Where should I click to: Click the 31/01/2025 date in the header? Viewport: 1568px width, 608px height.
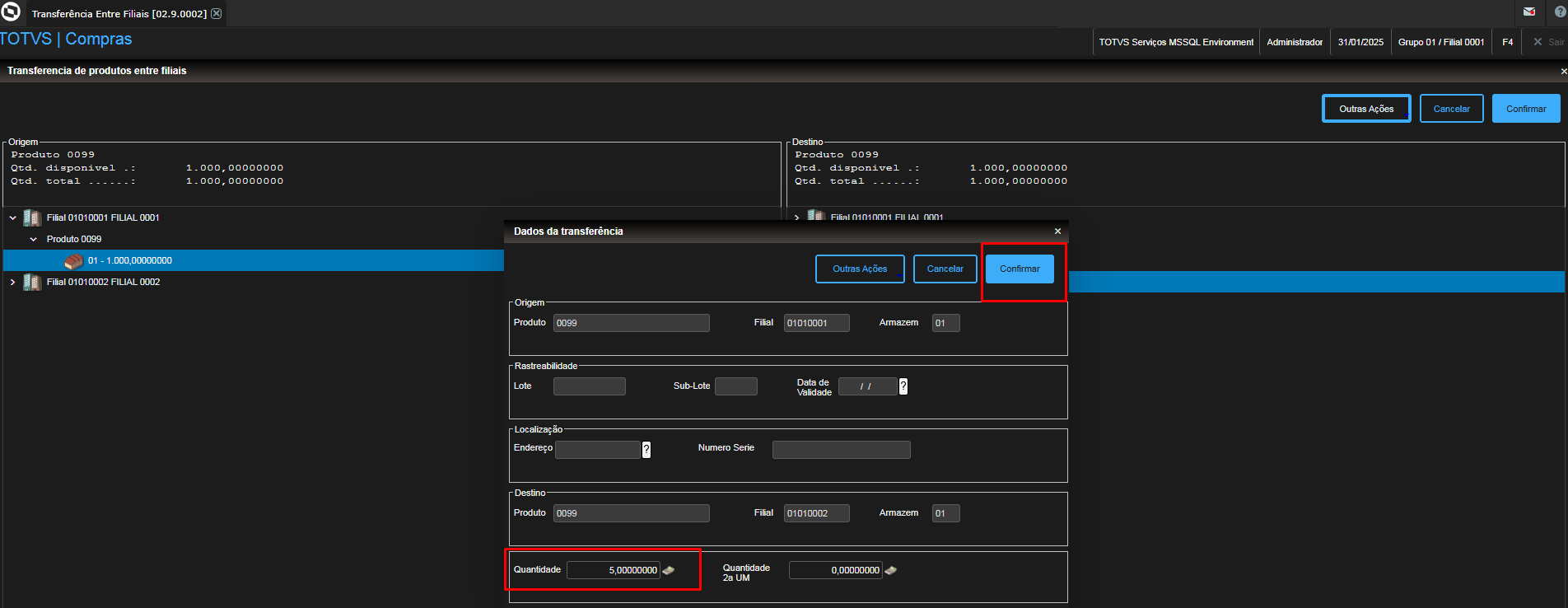point(1360,42)
